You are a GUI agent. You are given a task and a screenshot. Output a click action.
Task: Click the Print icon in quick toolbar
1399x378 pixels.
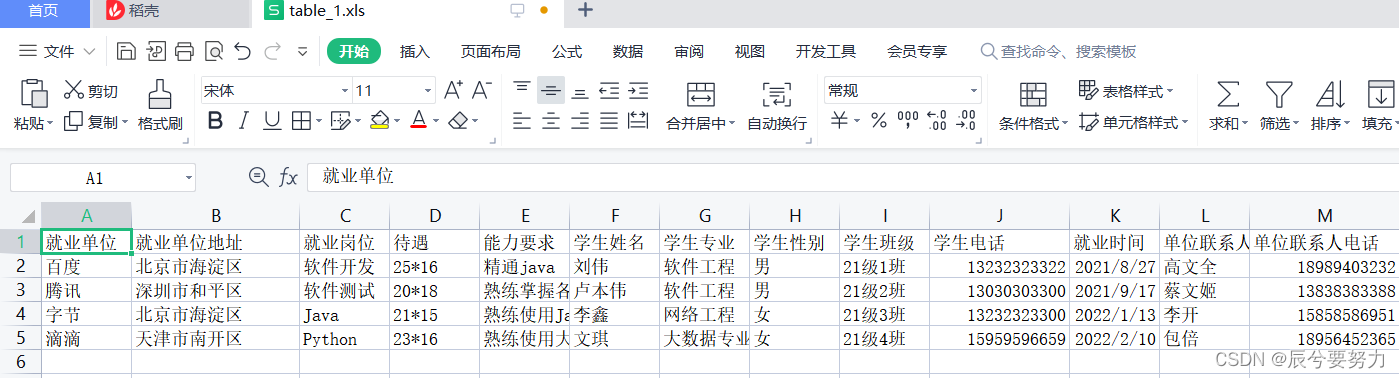tap(184, 51)
